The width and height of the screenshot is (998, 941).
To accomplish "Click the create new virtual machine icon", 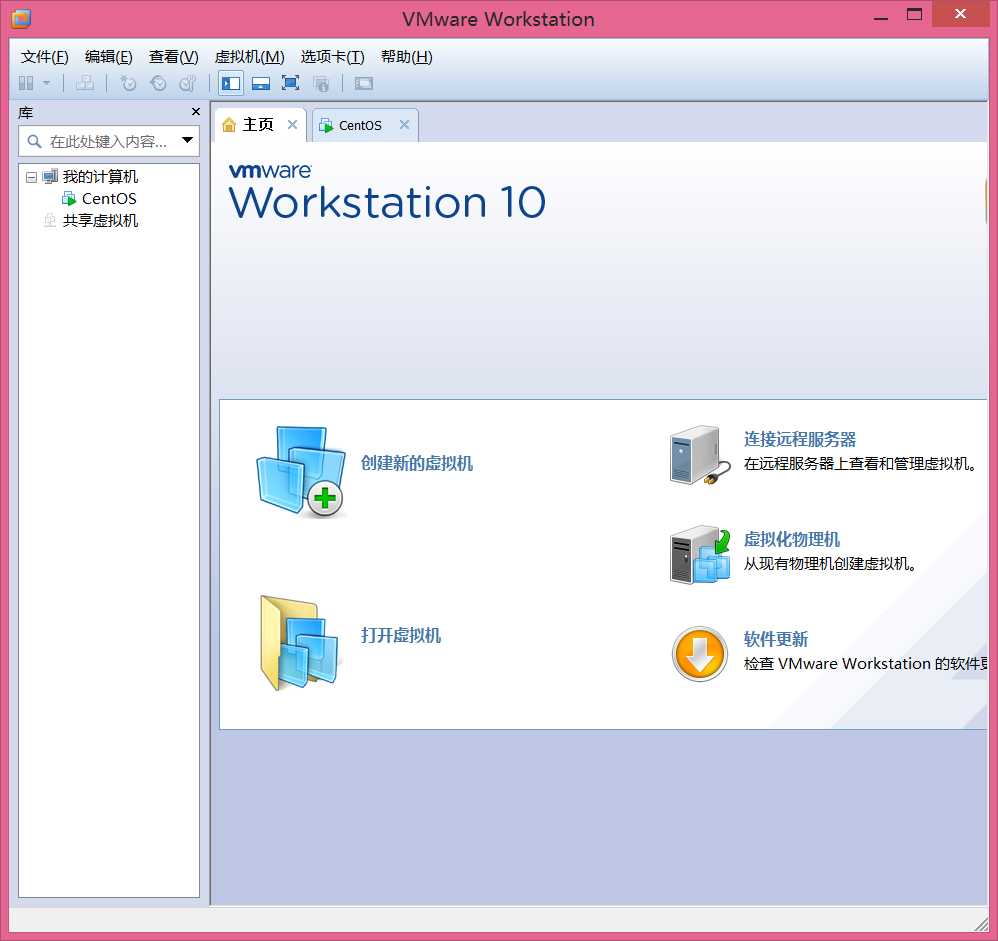I will [x=301, y=472].
